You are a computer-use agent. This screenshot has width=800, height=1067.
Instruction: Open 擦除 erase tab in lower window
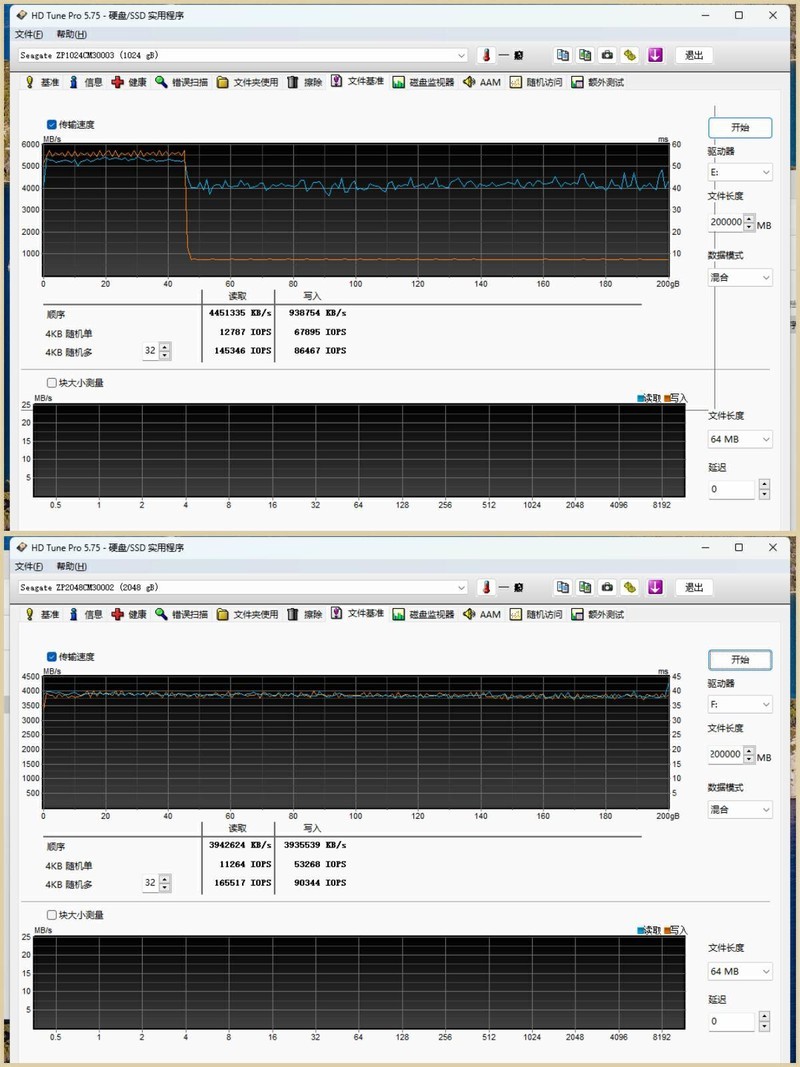pos(305,614)
